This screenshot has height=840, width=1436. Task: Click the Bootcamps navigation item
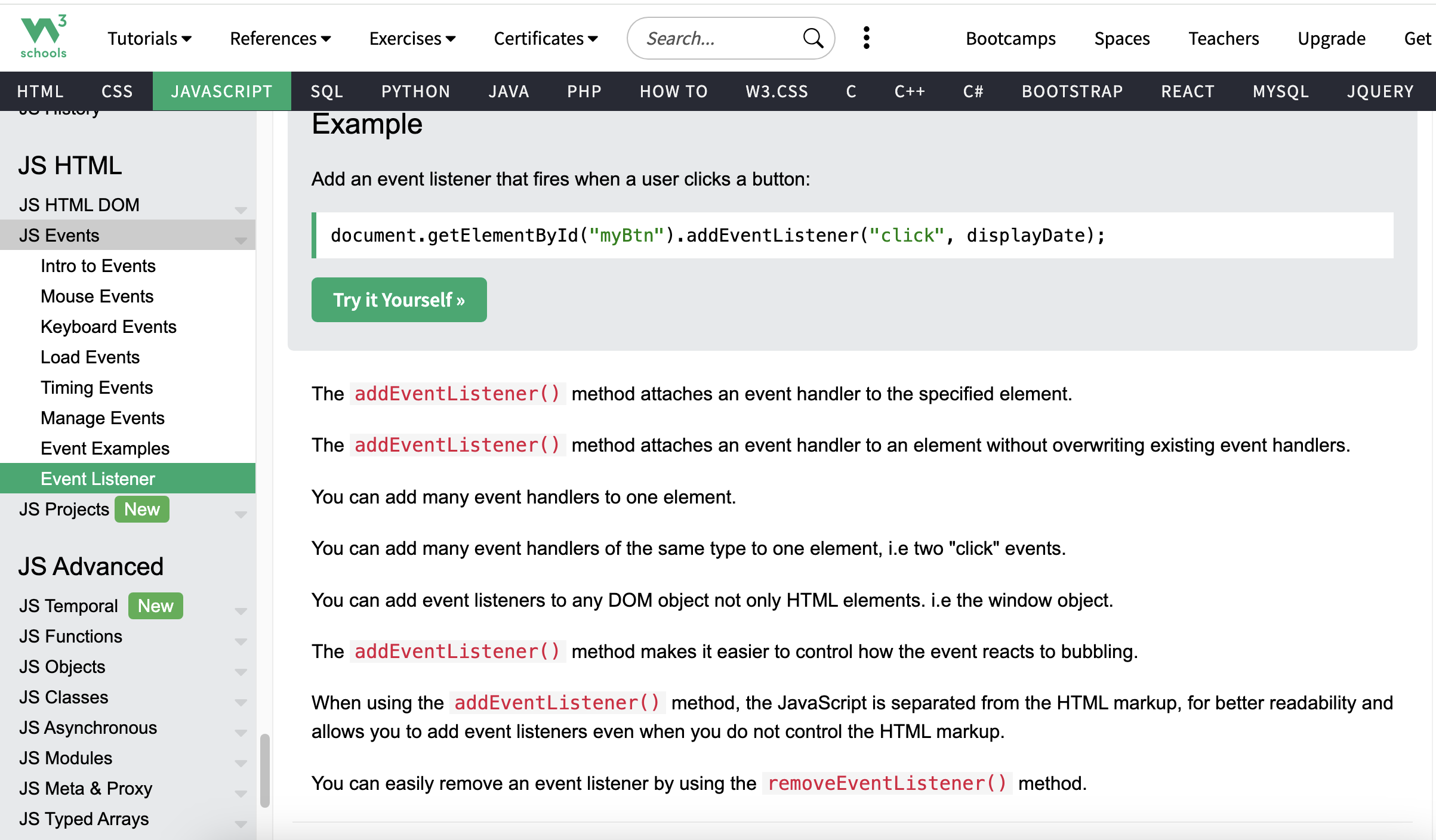pyautogui.click(x=1010, y=38)
